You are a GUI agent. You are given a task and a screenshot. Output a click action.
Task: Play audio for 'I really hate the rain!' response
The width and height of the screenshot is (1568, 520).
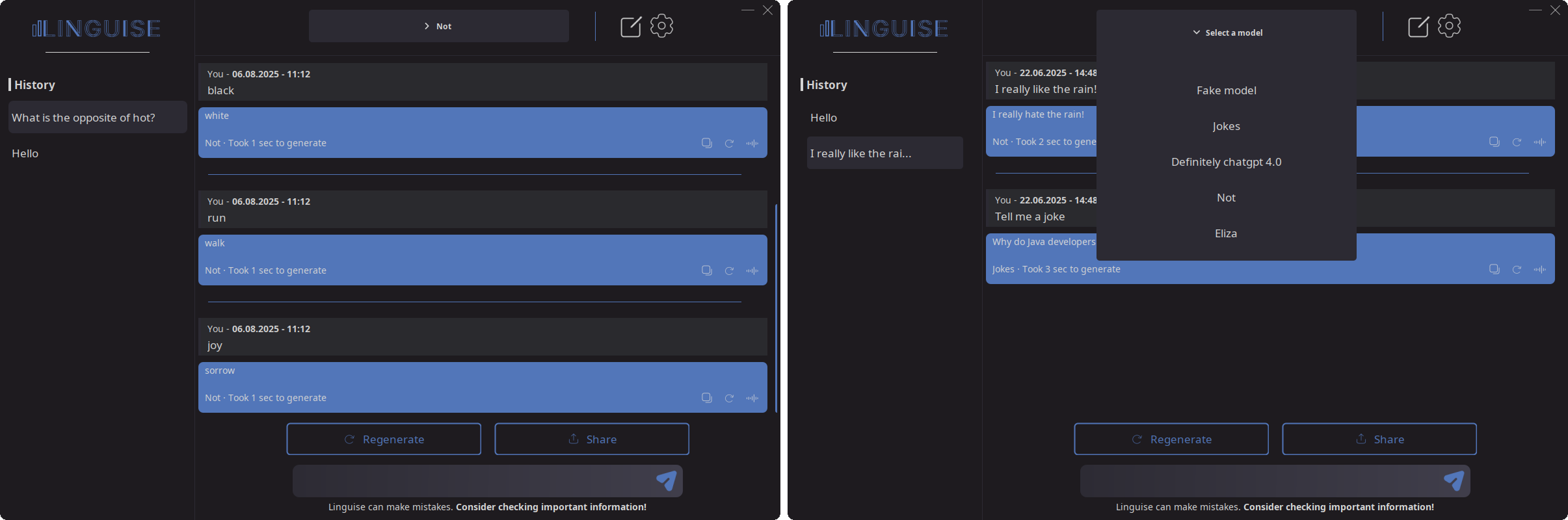tap(1539, 142)
